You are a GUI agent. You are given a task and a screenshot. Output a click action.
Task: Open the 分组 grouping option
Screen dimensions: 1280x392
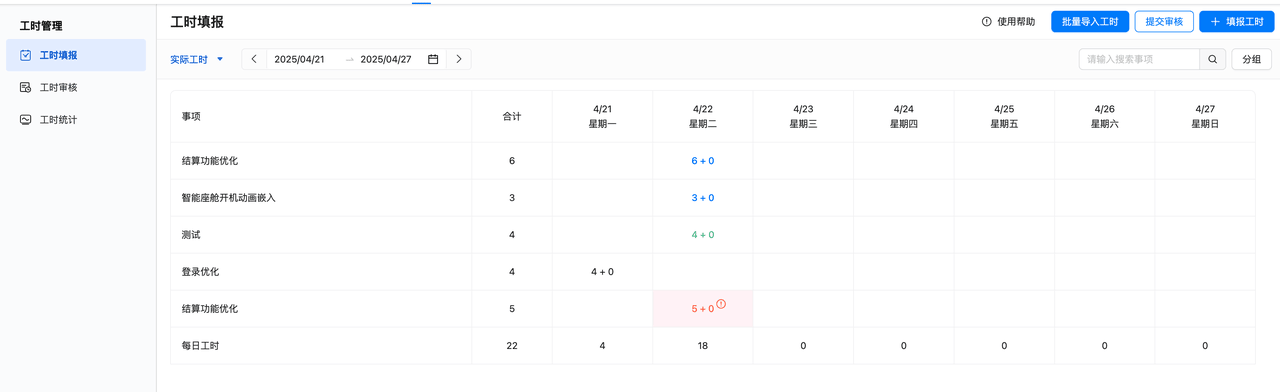[1252, 60]
